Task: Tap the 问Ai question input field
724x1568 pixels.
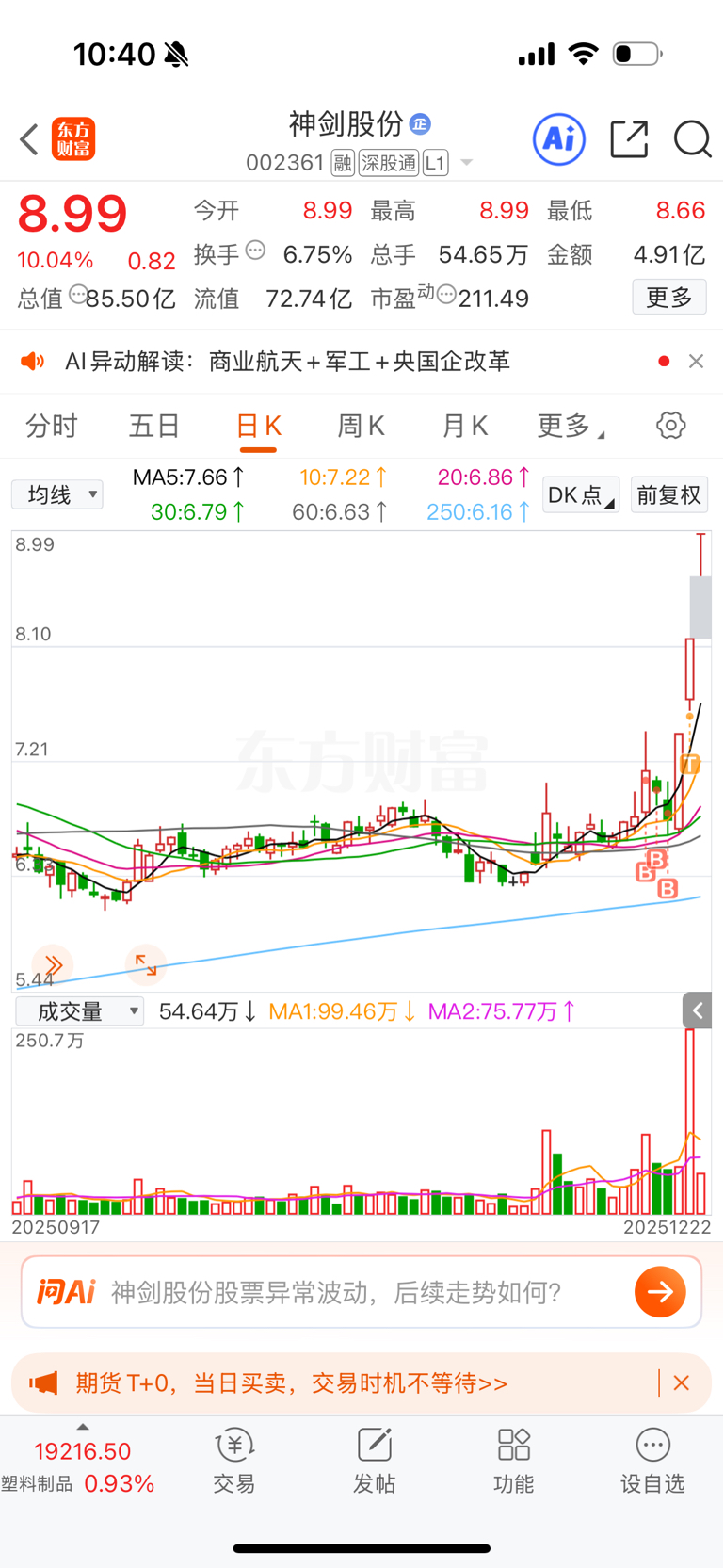Action: click(362, 1291)
